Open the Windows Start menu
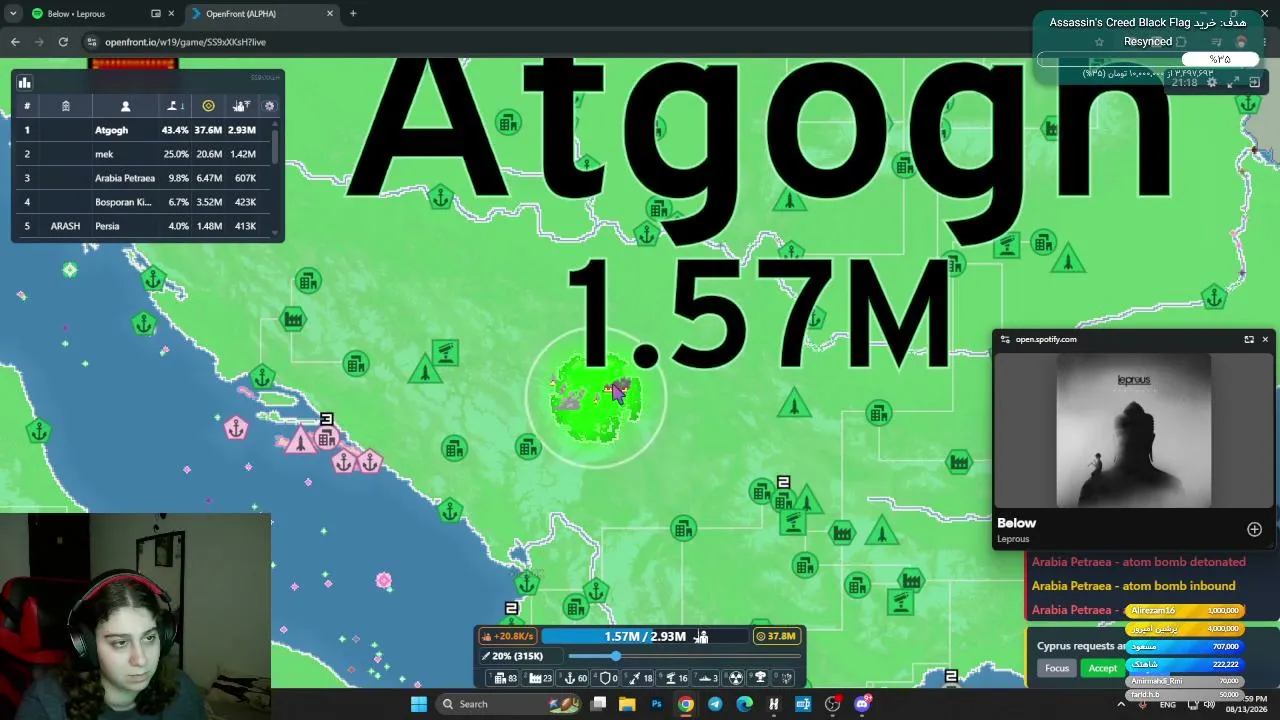This screenshot has height=720, width=1280. [418, 704]
